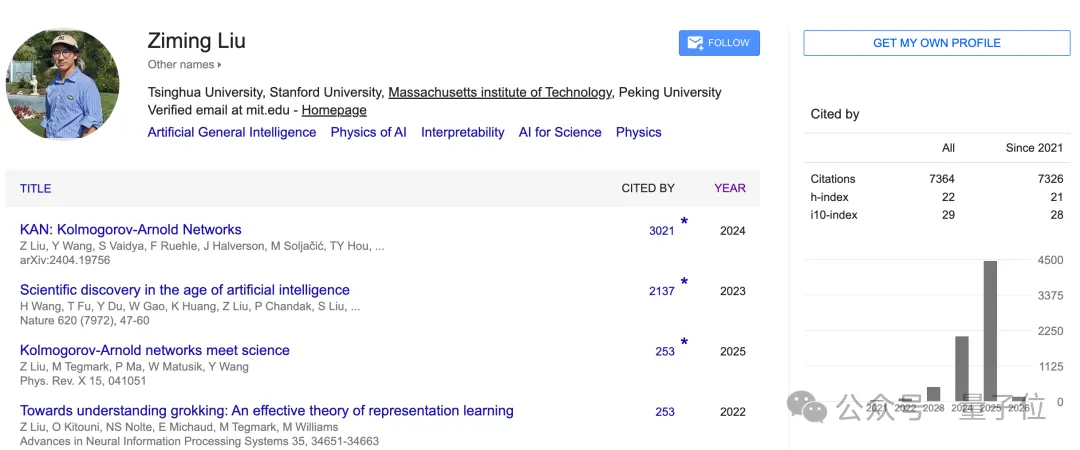Expand the Other names disclosure arrow
Viewport: 1080px width, 450px height.
click(219, 65)
